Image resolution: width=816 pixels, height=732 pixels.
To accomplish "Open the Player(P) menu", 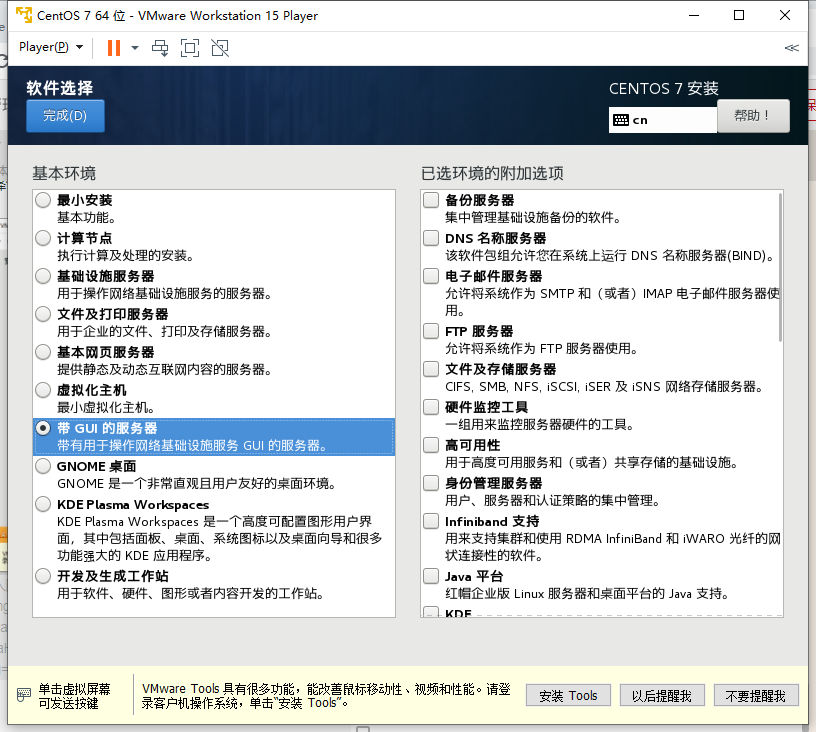I will click(50, 47).
